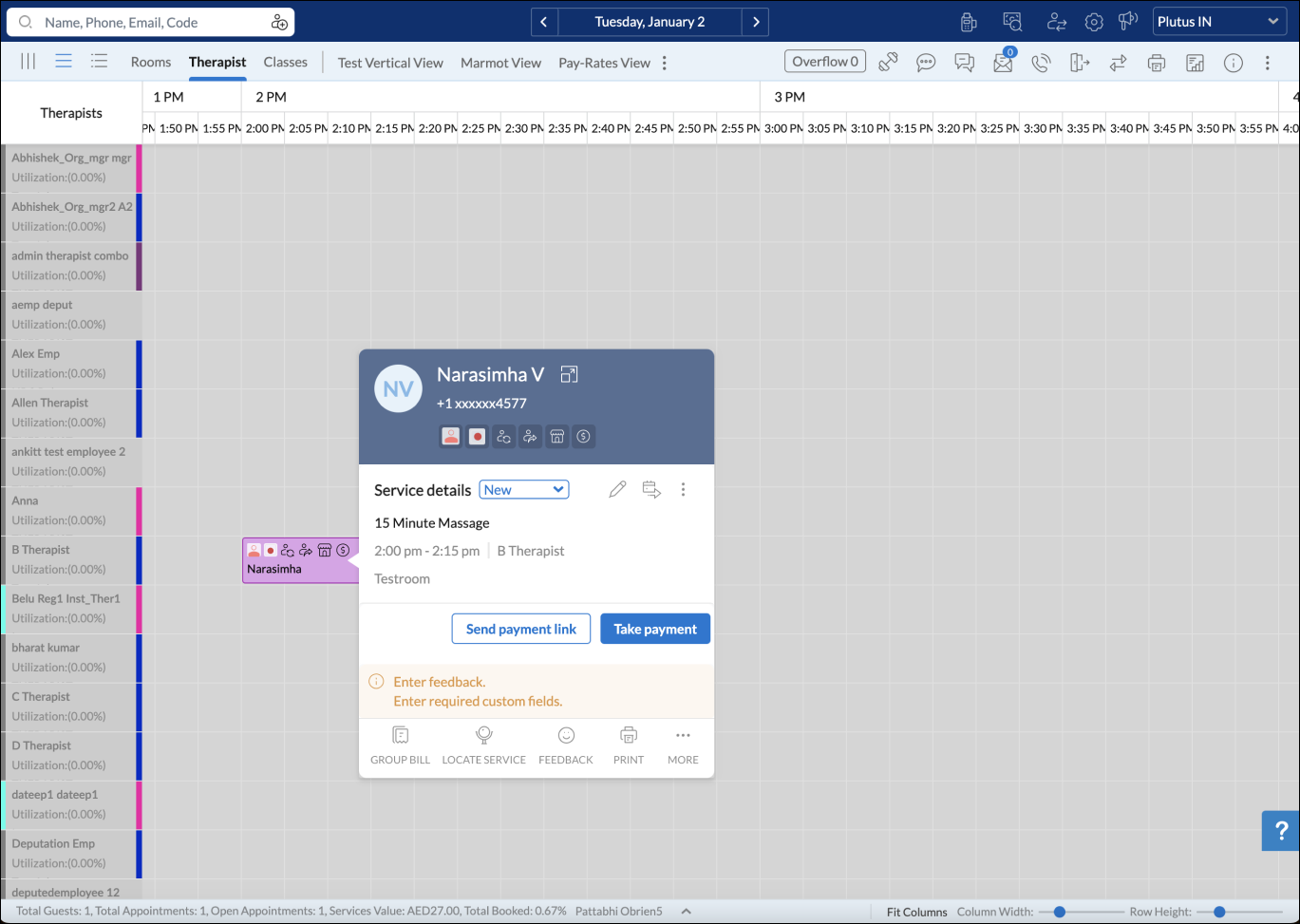
Task: Open the blue help question mark button
Action: (x=1280, y=831)
